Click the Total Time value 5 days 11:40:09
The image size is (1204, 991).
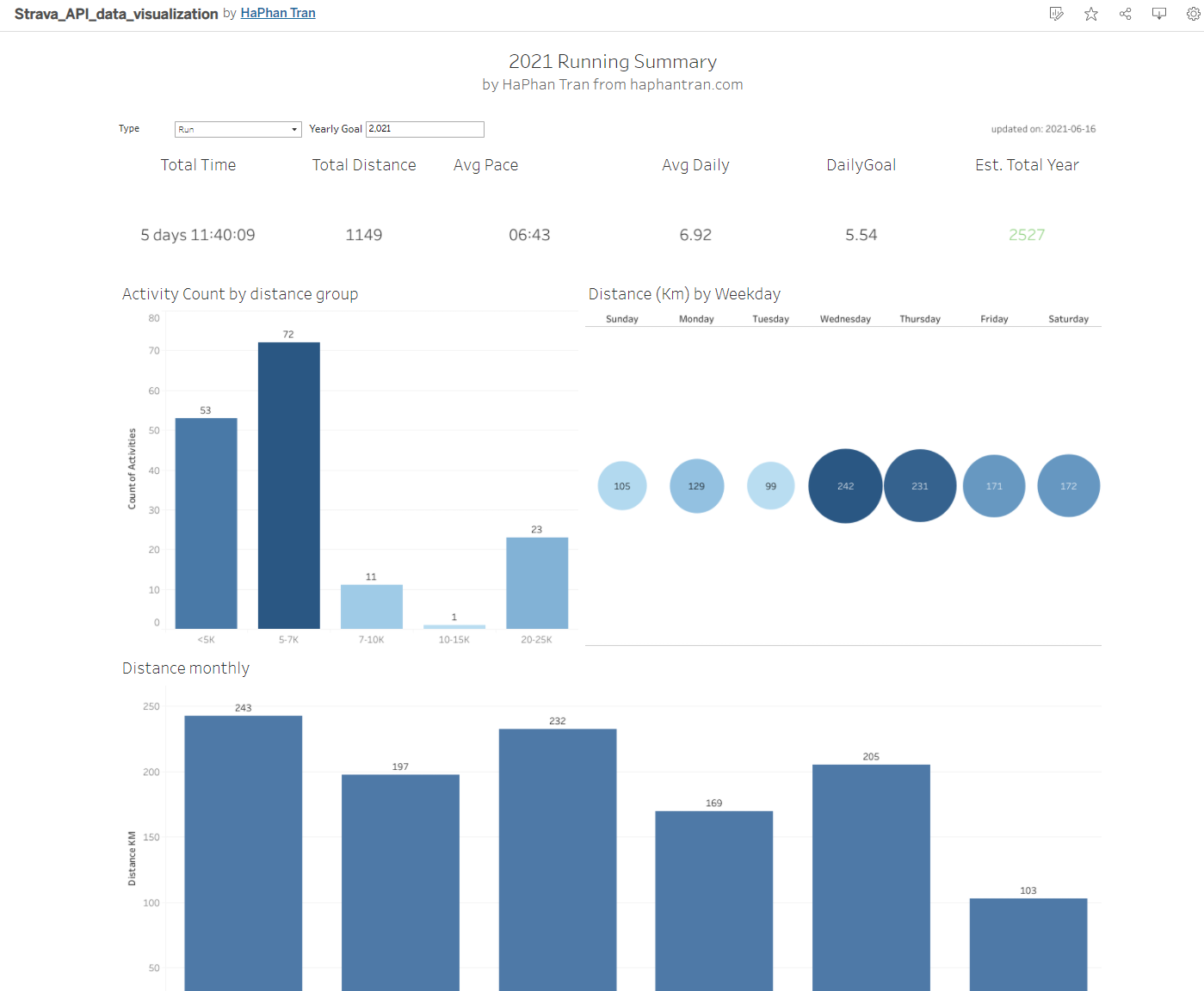[198, 235]
